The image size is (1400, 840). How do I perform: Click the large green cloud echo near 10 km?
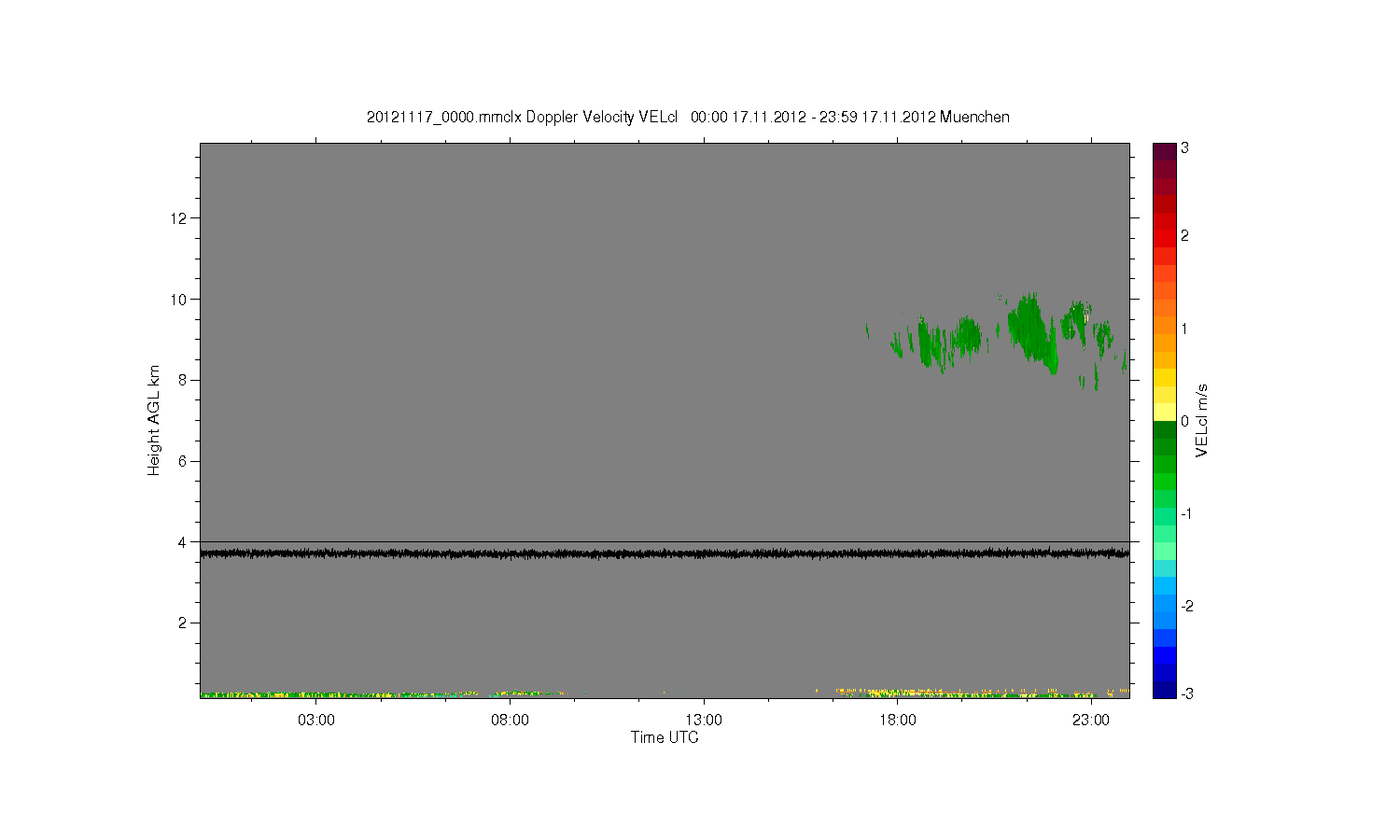click(x=1032, y=330)
